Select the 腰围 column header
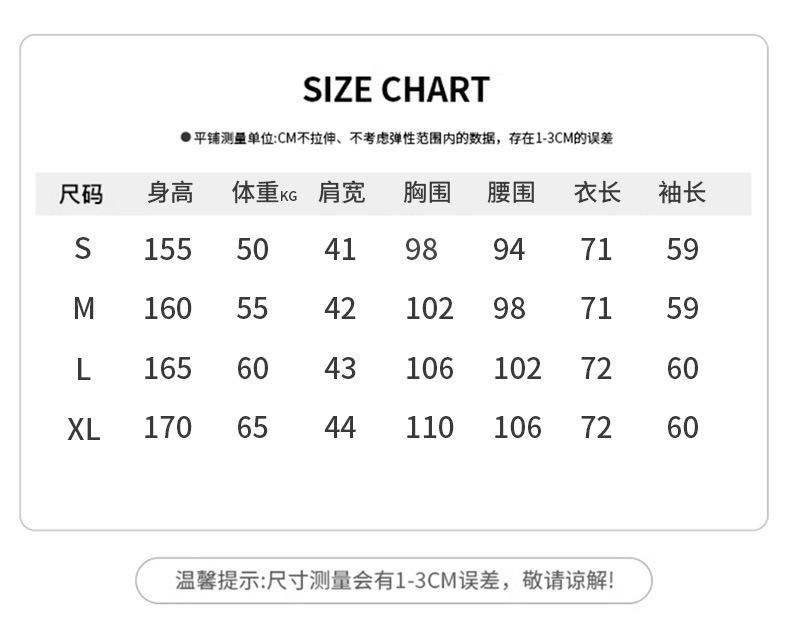 click(511, 192)
